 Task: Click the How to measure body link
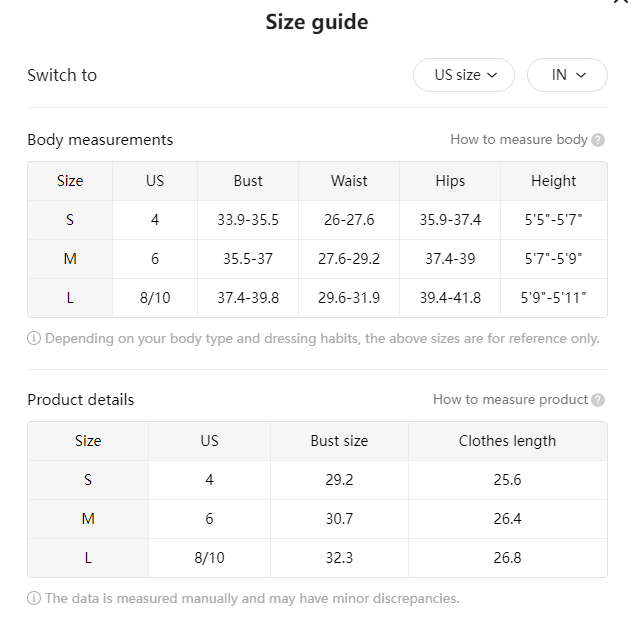(519, 139)
